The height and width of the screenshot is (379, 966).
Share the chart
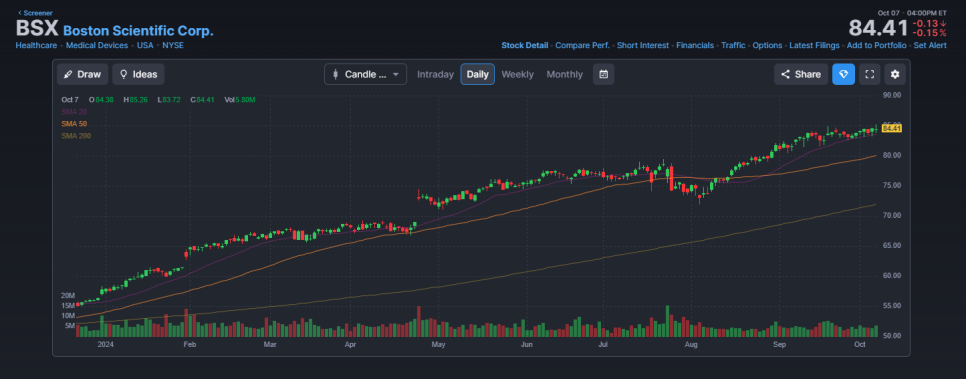tap(801, 75)
